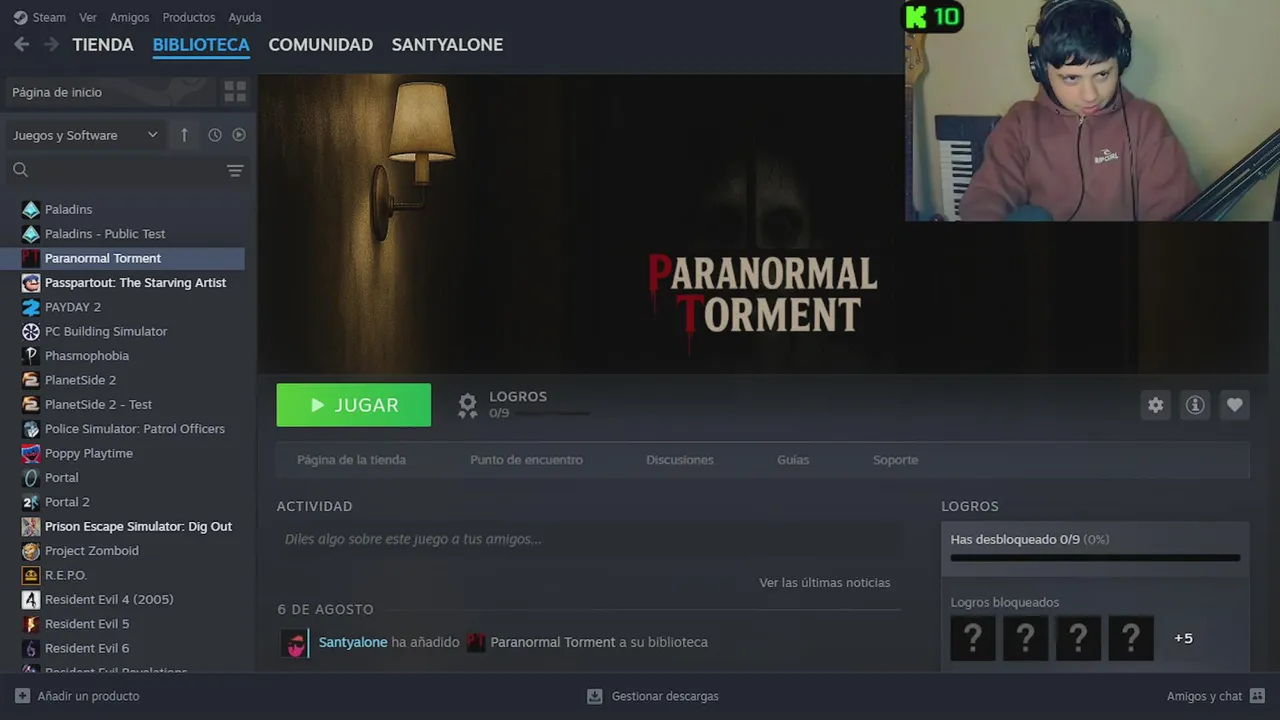Open the Guías link
Image resolution: width=1280 pixels, height=720 pixels.
[793, 460]
